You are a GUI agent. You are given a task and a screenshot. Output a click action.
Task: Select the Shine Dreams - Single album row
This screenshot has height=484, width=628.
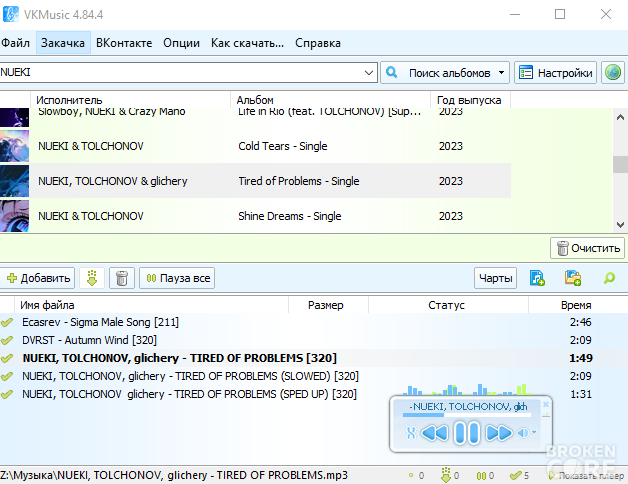coord(255,216)
